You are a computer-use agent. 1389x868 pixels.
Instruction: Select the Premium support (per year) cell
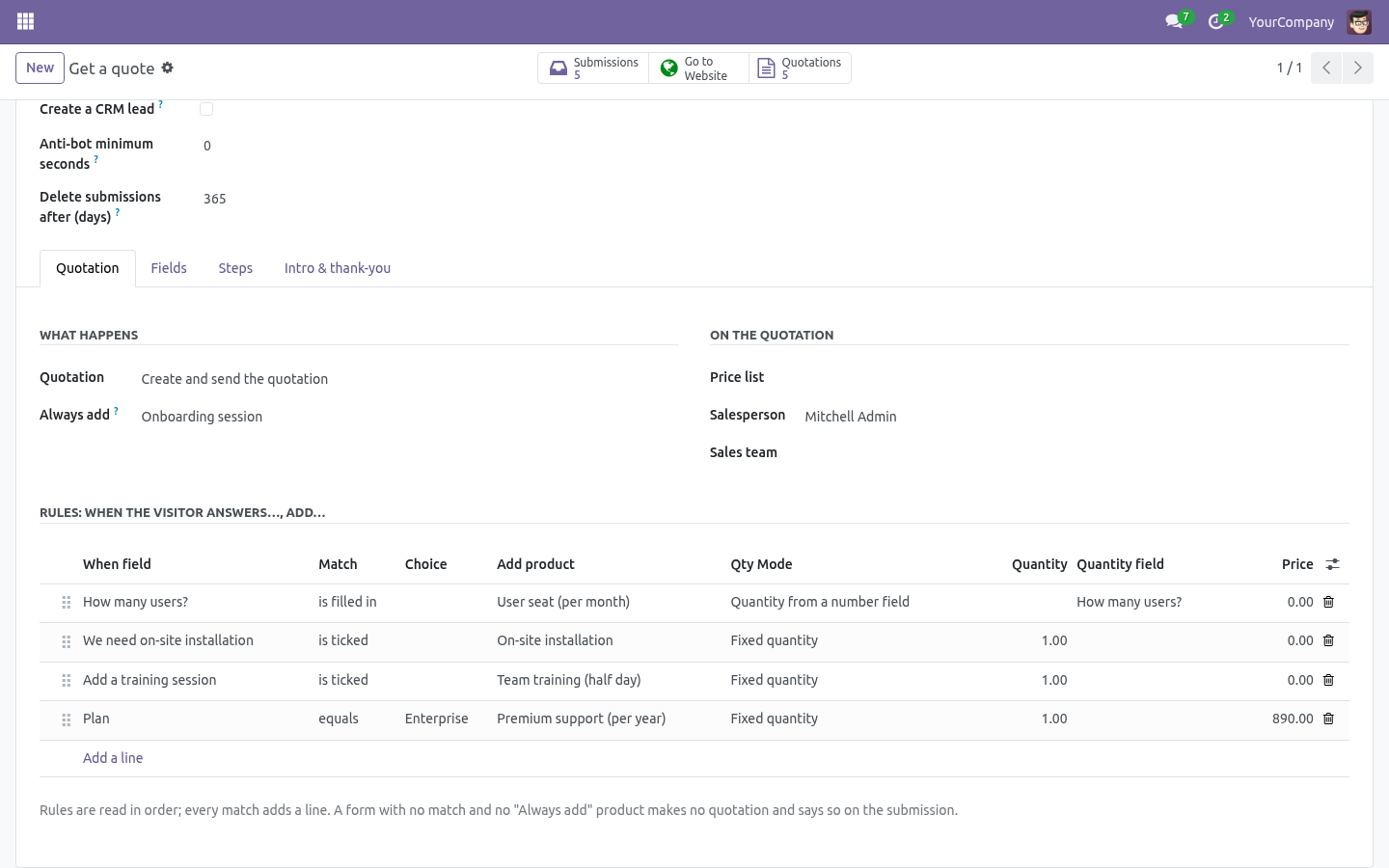[x=610, y=719]
